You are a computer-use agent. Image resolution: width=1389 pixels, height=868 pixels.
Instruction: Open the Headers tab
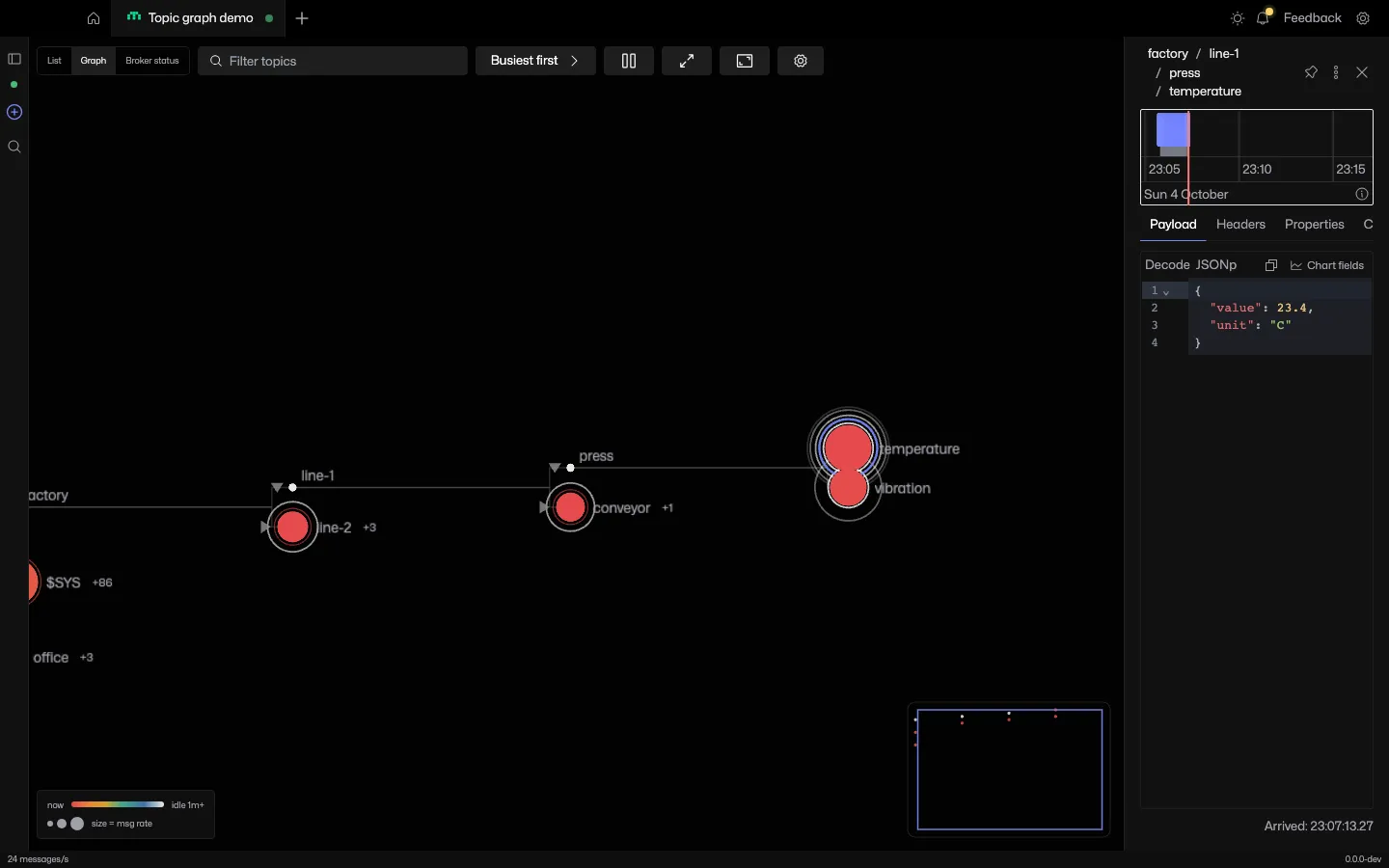(1240, 224)
